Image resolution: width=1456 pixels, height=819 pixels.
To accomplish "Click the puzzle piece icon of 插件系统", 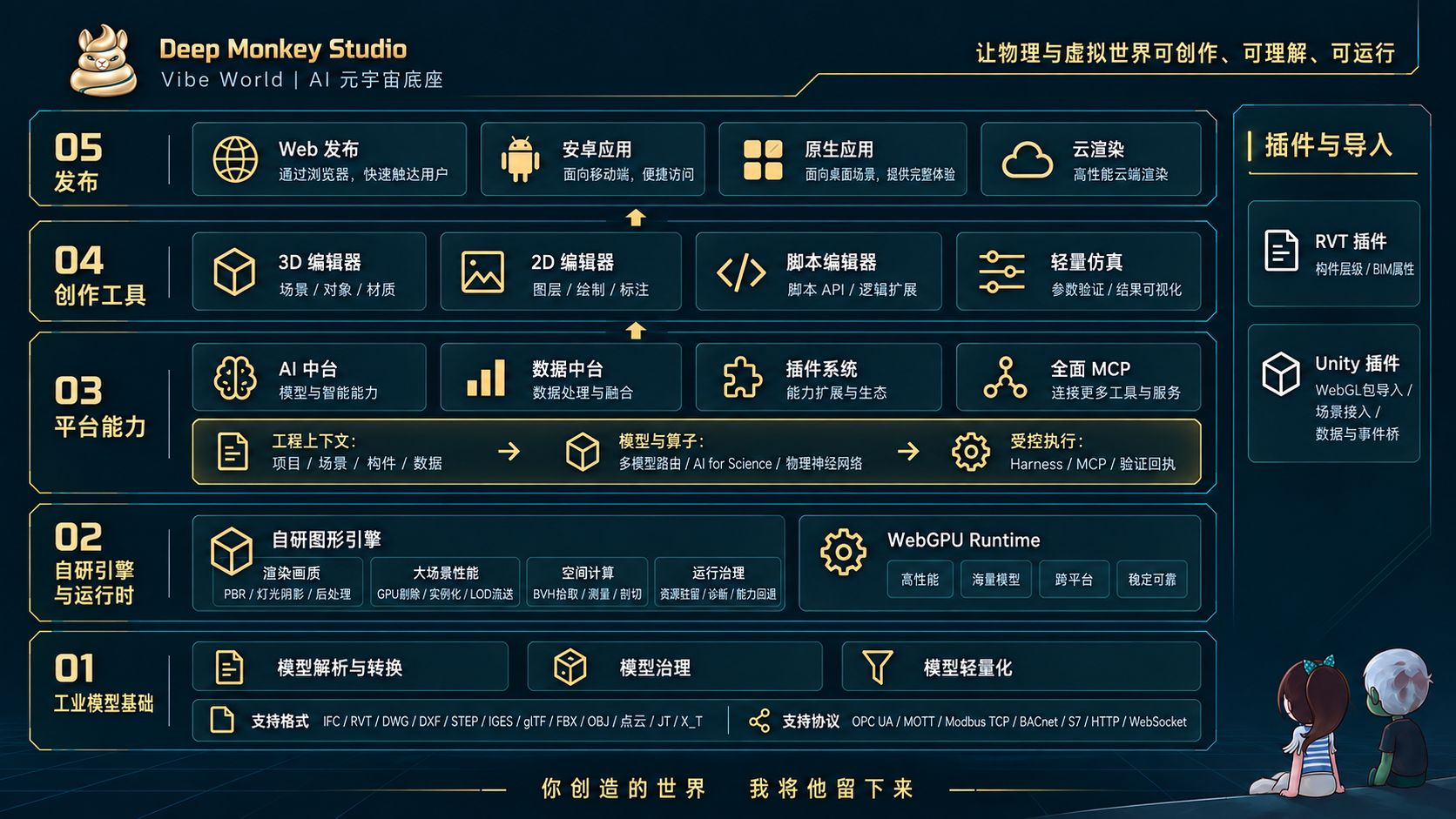I will click(742, 378).
